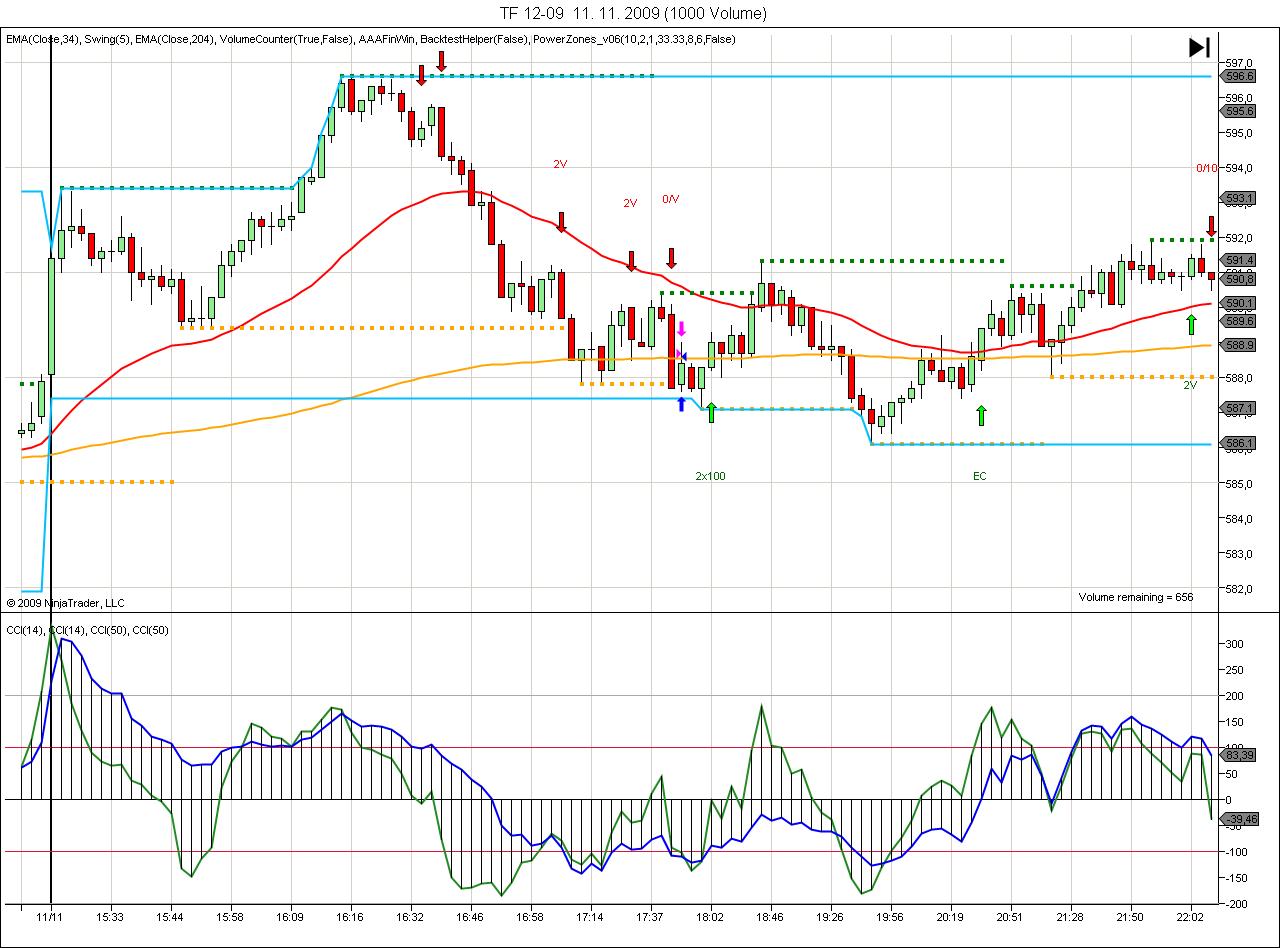1280x948 pixels.
Task: Select the red 0/10 text annotation
Action: tap(1207, 168)
